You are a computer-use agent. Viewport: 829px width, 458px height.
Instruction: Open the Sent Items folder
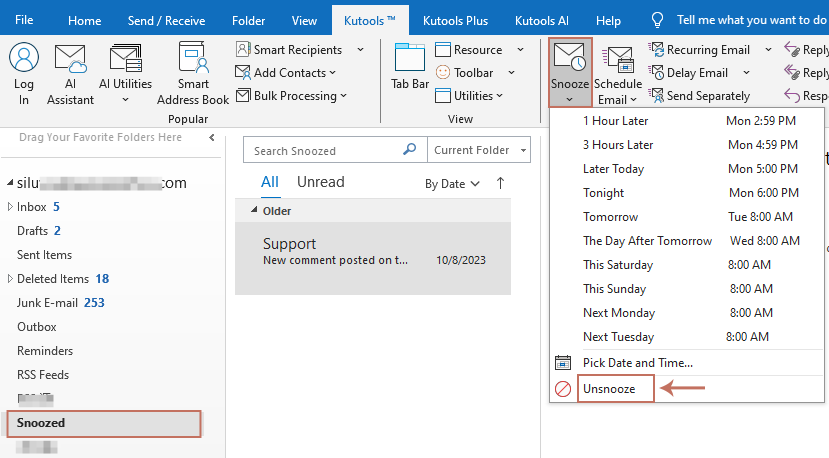(44, 255)
